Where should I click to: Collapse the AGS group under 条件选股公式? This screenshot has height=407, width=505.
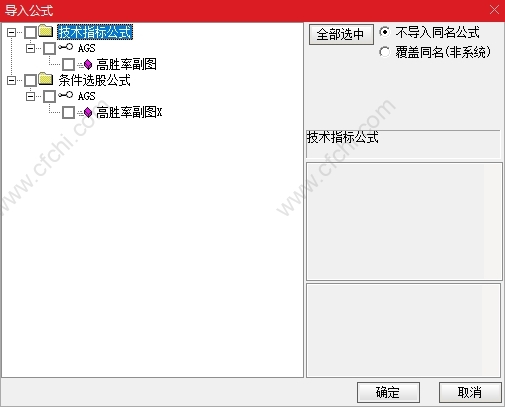coord(30,96)
